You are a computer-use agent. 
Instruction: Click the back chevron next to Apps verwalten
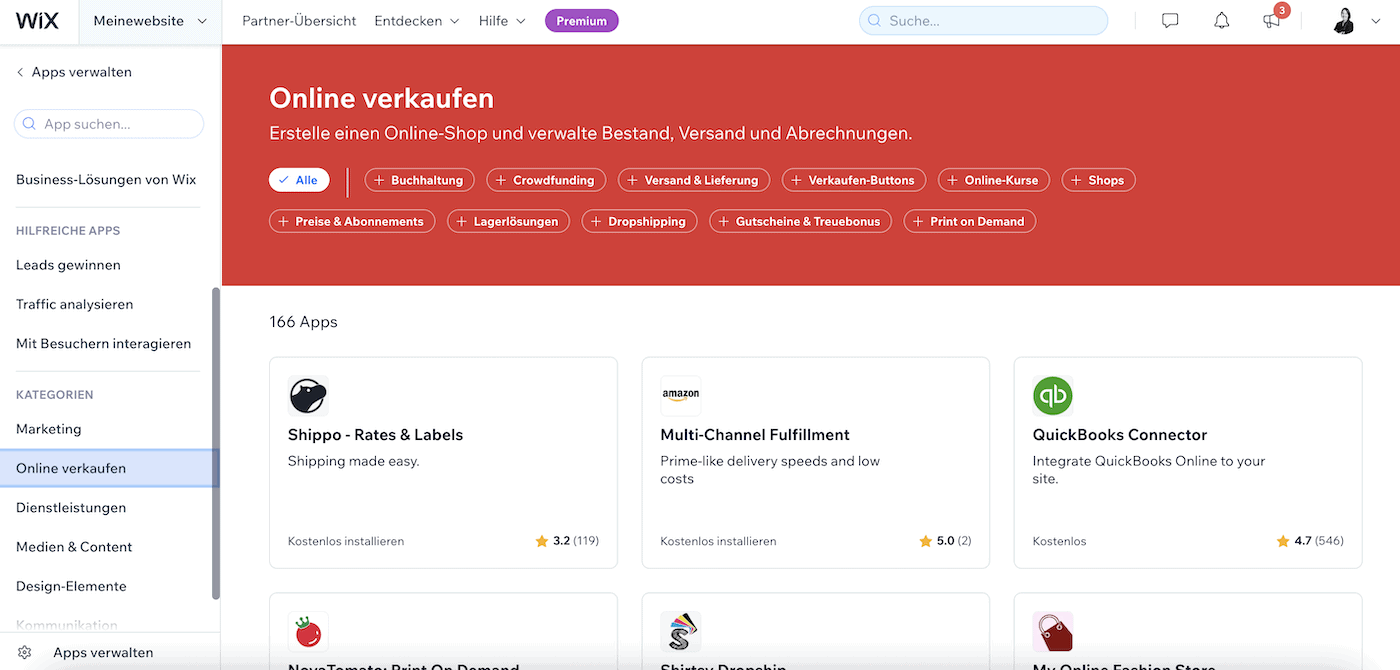[x=20, y=72]
